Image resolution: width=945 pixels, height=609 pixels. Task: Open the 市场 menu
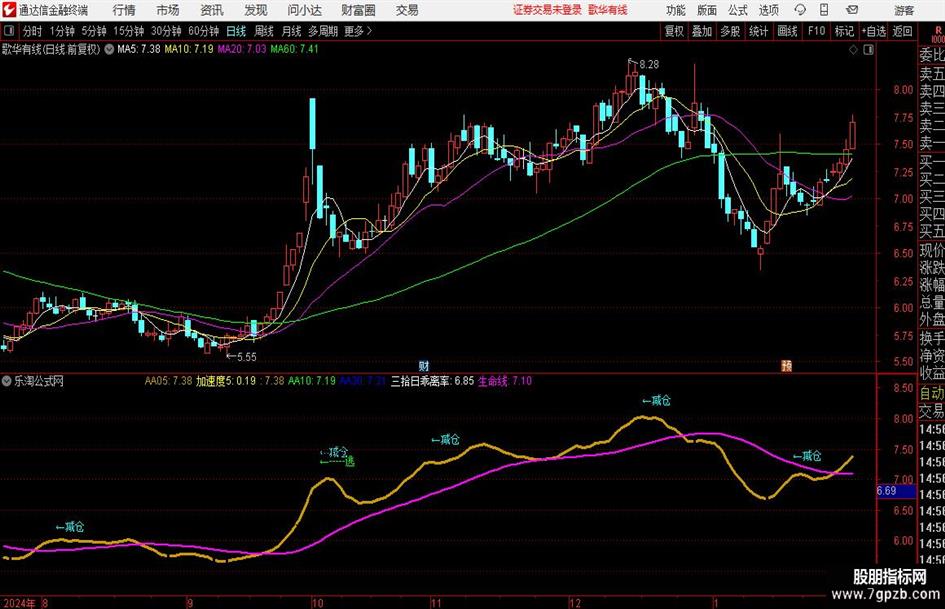(168, 10)
